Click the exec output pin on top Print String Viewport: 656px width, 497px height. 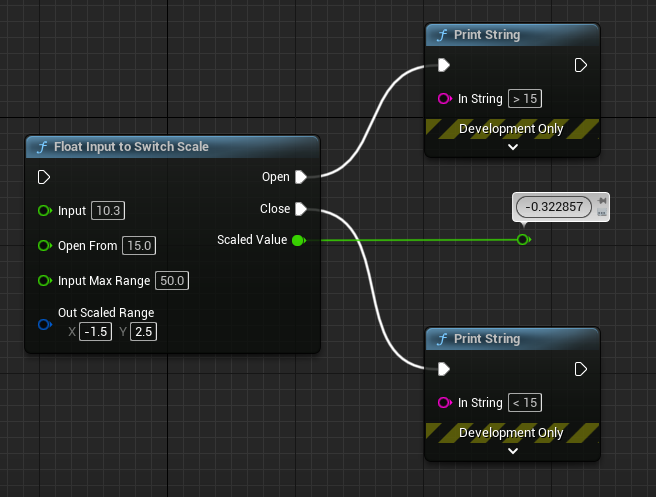pos(580,66)
